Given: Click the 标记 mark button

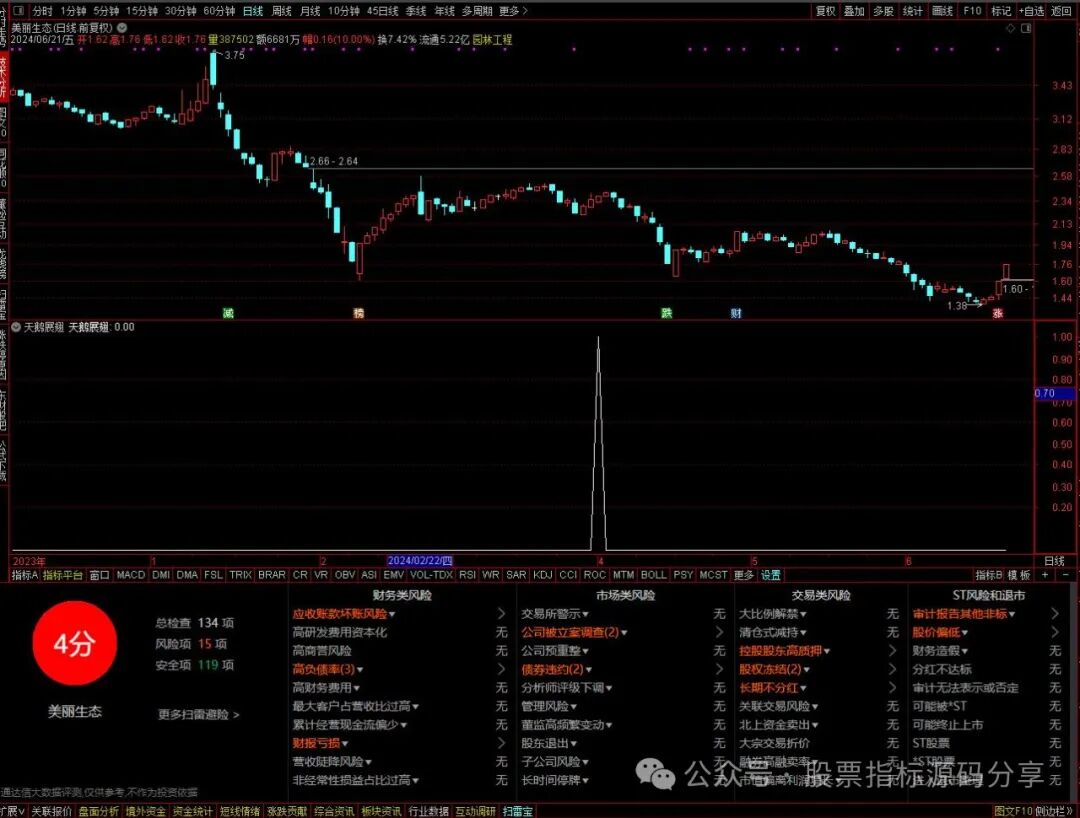Looking at the screenshot, I should 1001,11.
